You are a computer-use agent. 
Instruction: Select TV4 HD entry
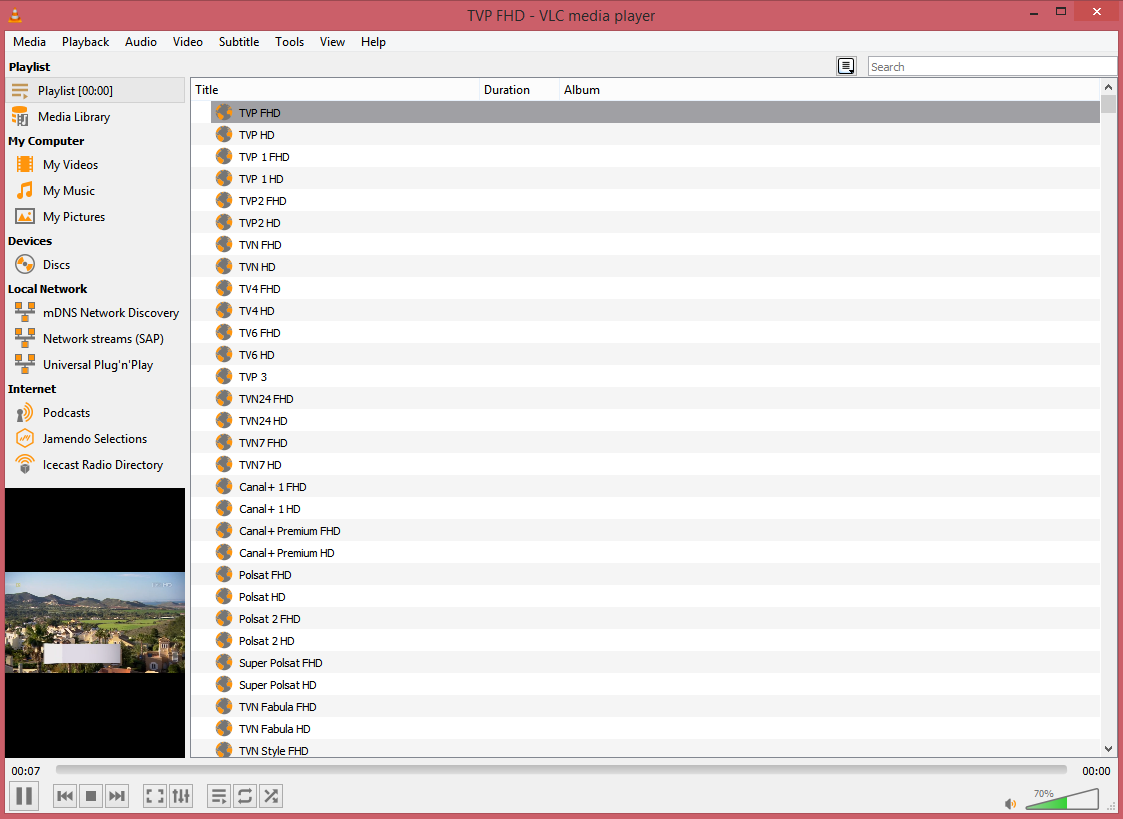(x=655, y=311)
